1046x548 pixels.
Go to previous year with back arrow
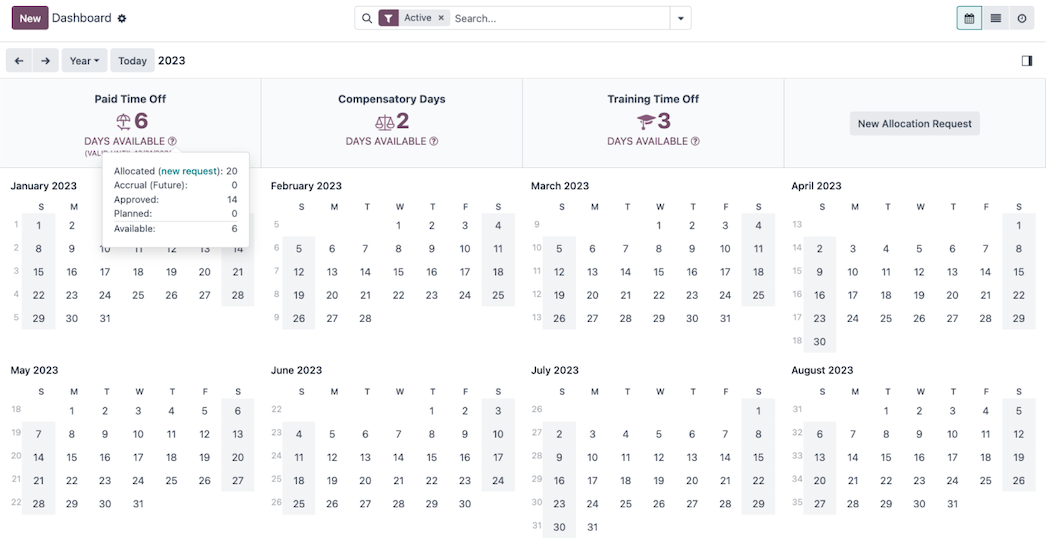19,61
